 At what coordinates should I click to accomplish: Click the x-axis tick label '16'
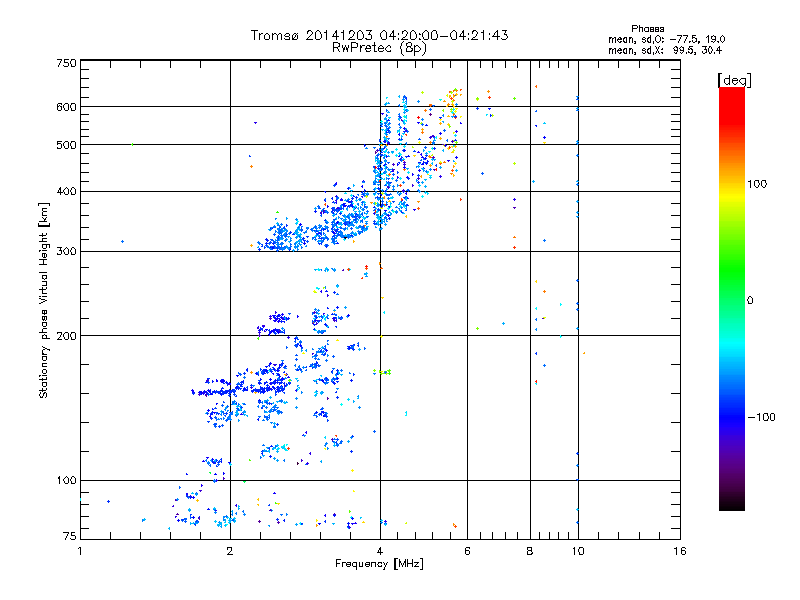680,551
